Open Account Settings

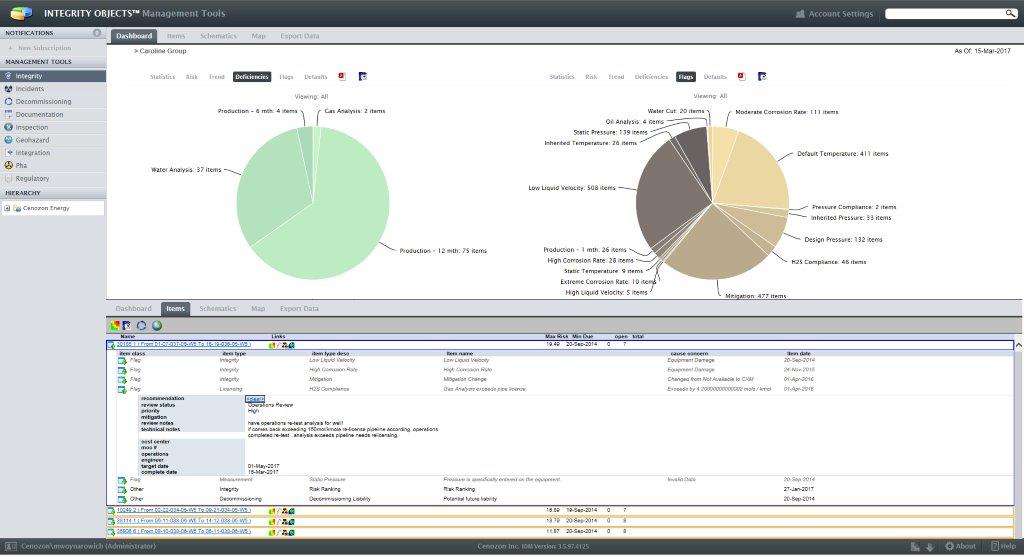click(835, 14)
